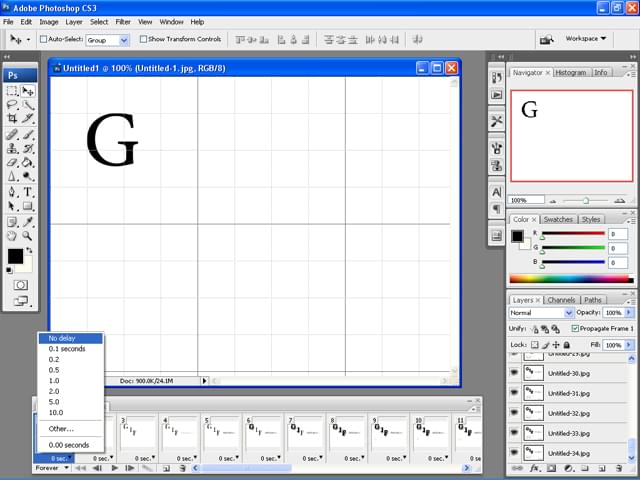This screenshot has width=640, height=480.
Task: Select the Notes tool
Action: pos(12,222)
